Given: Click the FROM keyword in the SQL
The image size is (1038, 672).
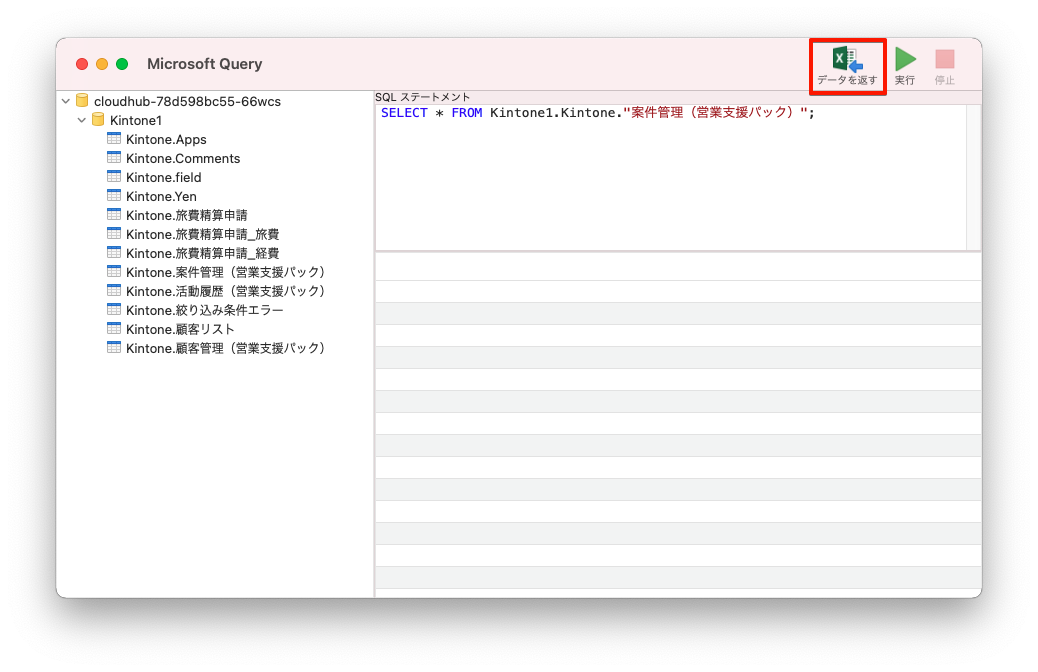Looking at the screenshot, I should 467,113.
